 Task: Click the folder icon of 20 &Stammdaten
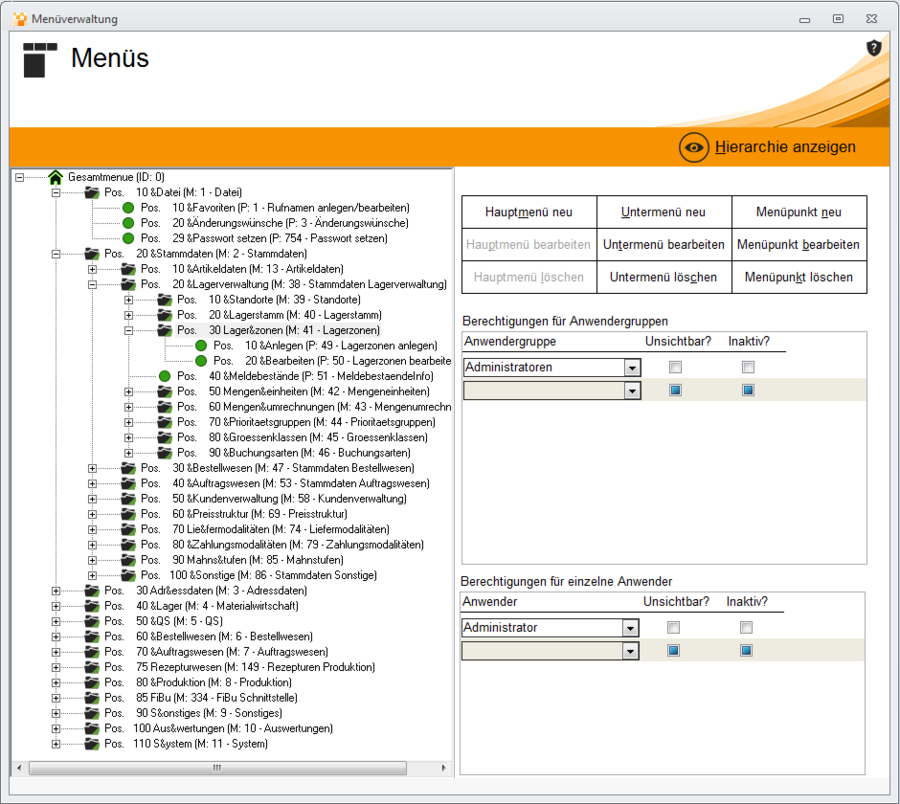92,254
